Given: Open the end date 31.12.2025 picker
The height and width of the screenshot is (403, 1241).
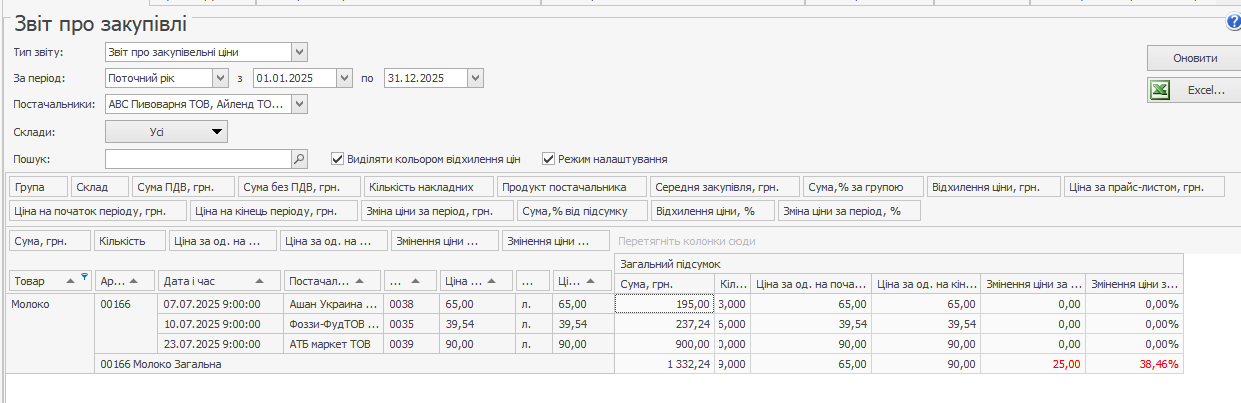Looking at the screenshot, I should coord(475,78).
